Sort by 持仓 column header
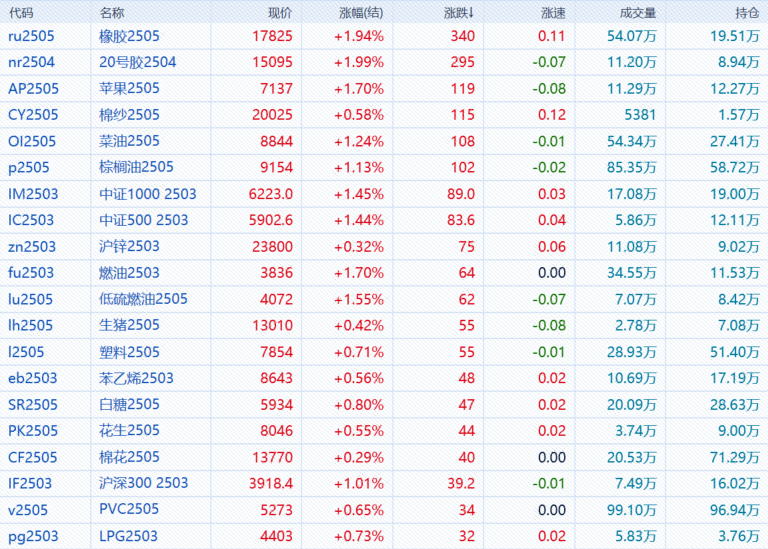This screenshot has height=549, width=768. coord(746,13)
